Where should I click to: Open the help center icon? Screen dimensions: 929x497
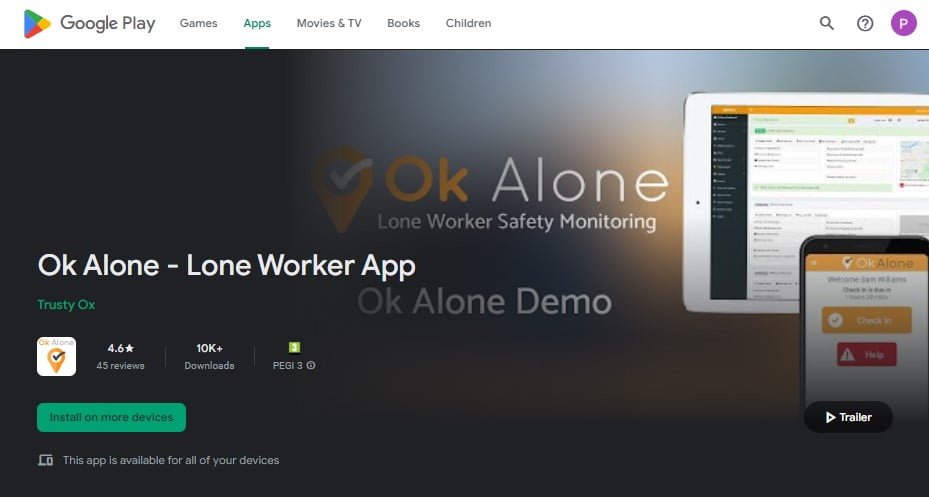pyautogui.click(x=865, y=23)
